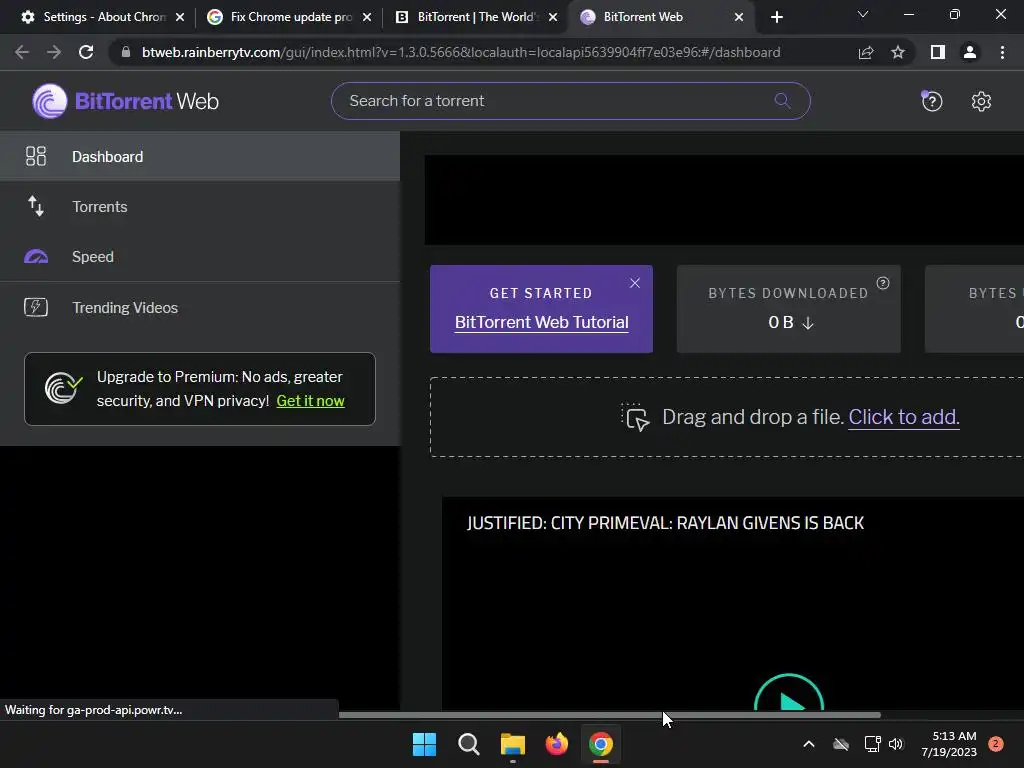The width and height of the screenshot is (1024, 768).
Task: Click the BitTorrent Web logo
Action: point(125,101)
